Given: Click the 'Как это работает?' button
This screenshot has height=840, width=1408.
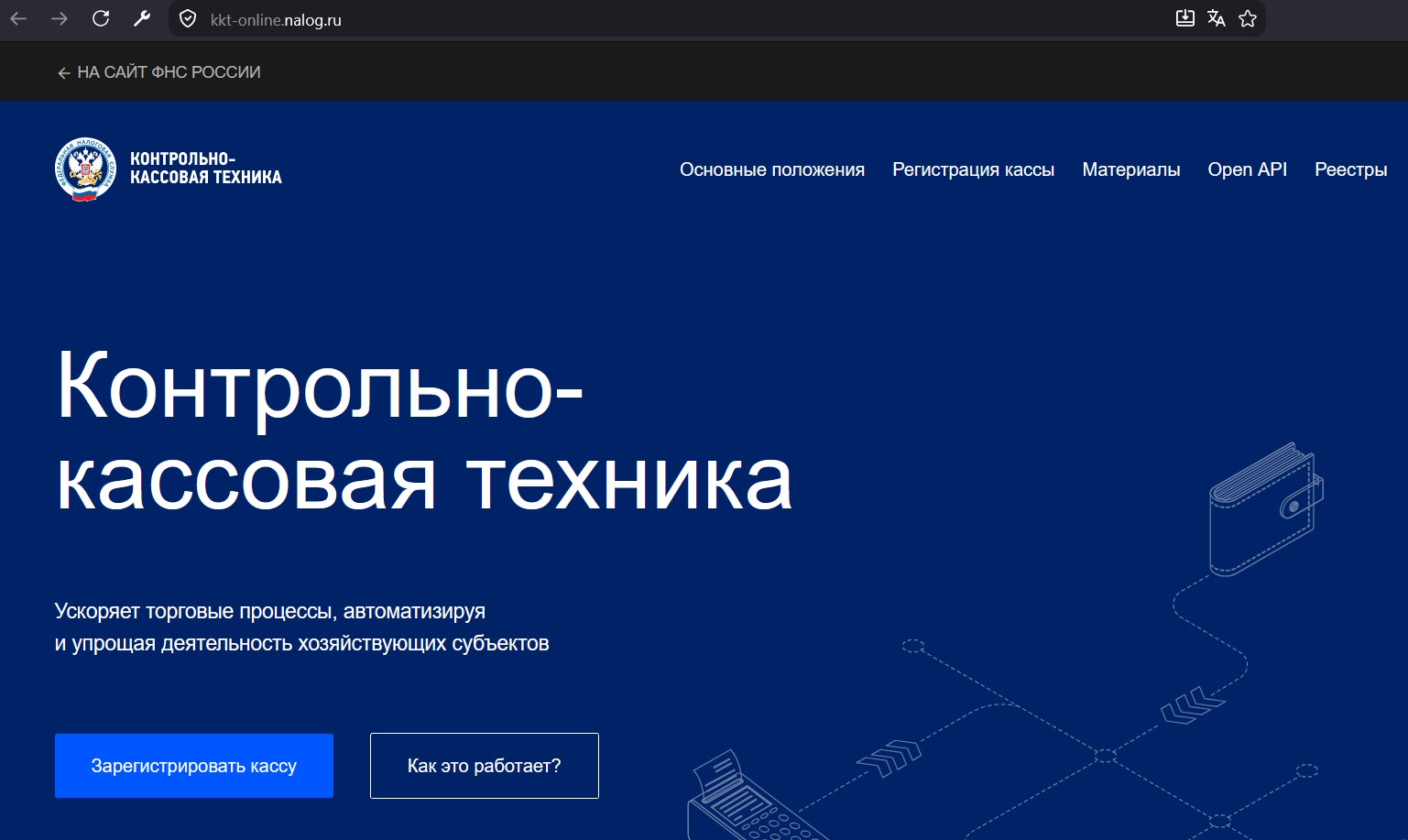Looking at the screenshot, I should point(485,766).
